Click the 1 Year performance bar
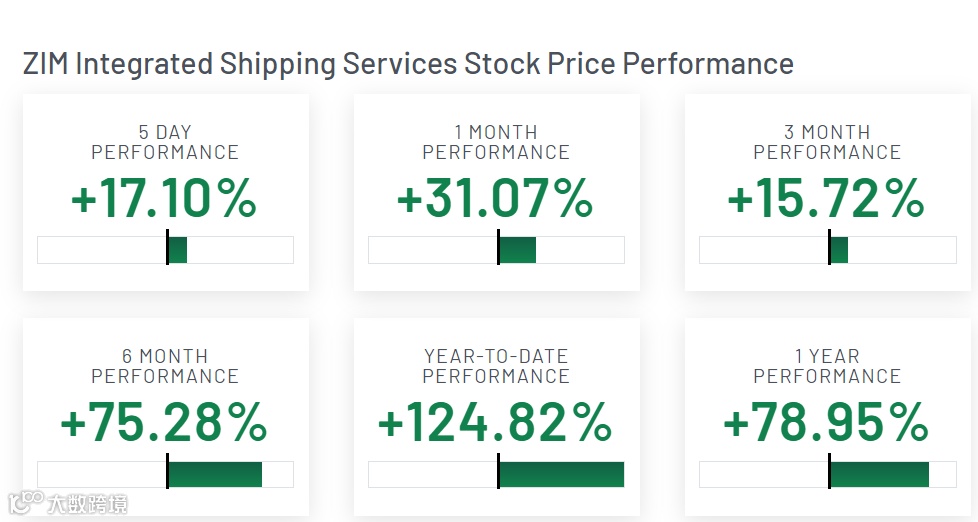This screenshot has width=978, height=522. (x=827, y=474)
